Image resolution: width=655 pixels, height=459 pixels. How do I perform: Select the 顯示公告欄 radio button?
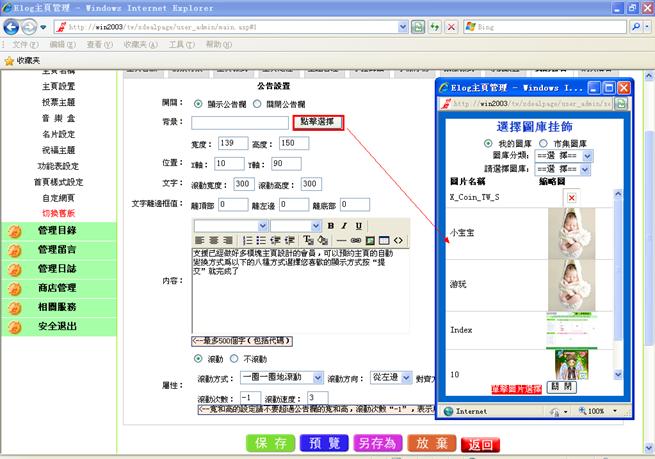199,103
